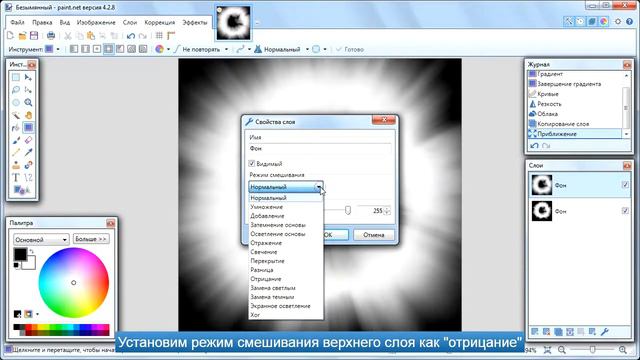Screen dimensions: 640x360
Task: Open the Эффекты menu
Action: [195, 22]
